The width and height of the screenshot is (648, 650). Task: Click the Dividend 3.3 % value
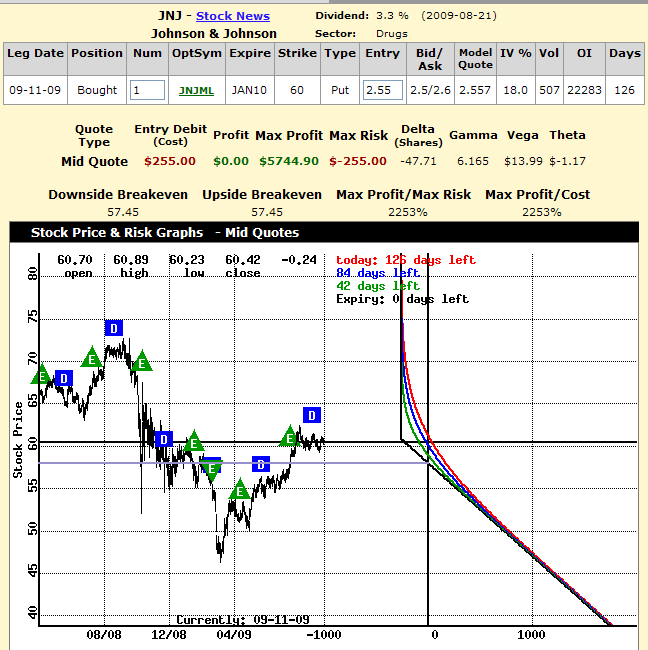tap(392, 16)
